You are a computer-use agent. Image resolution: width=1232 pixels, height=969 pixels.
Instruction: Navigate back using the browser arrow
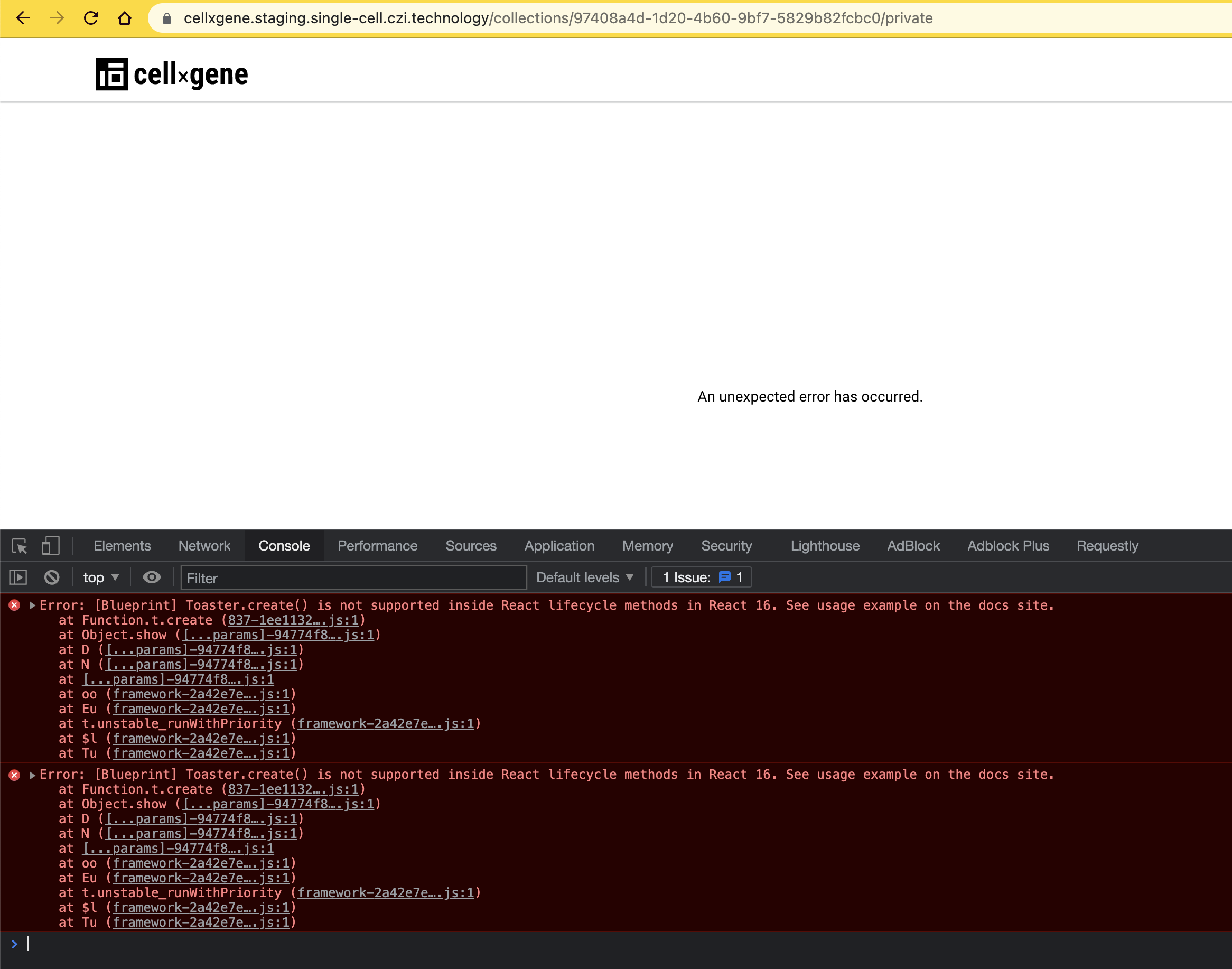pyautogui.click(x=23, y=18)
